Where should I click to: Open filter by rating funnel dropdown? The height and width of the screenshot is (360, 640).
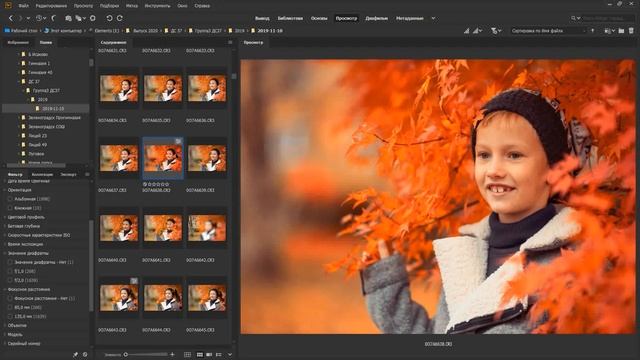click(x=496, y=31)
